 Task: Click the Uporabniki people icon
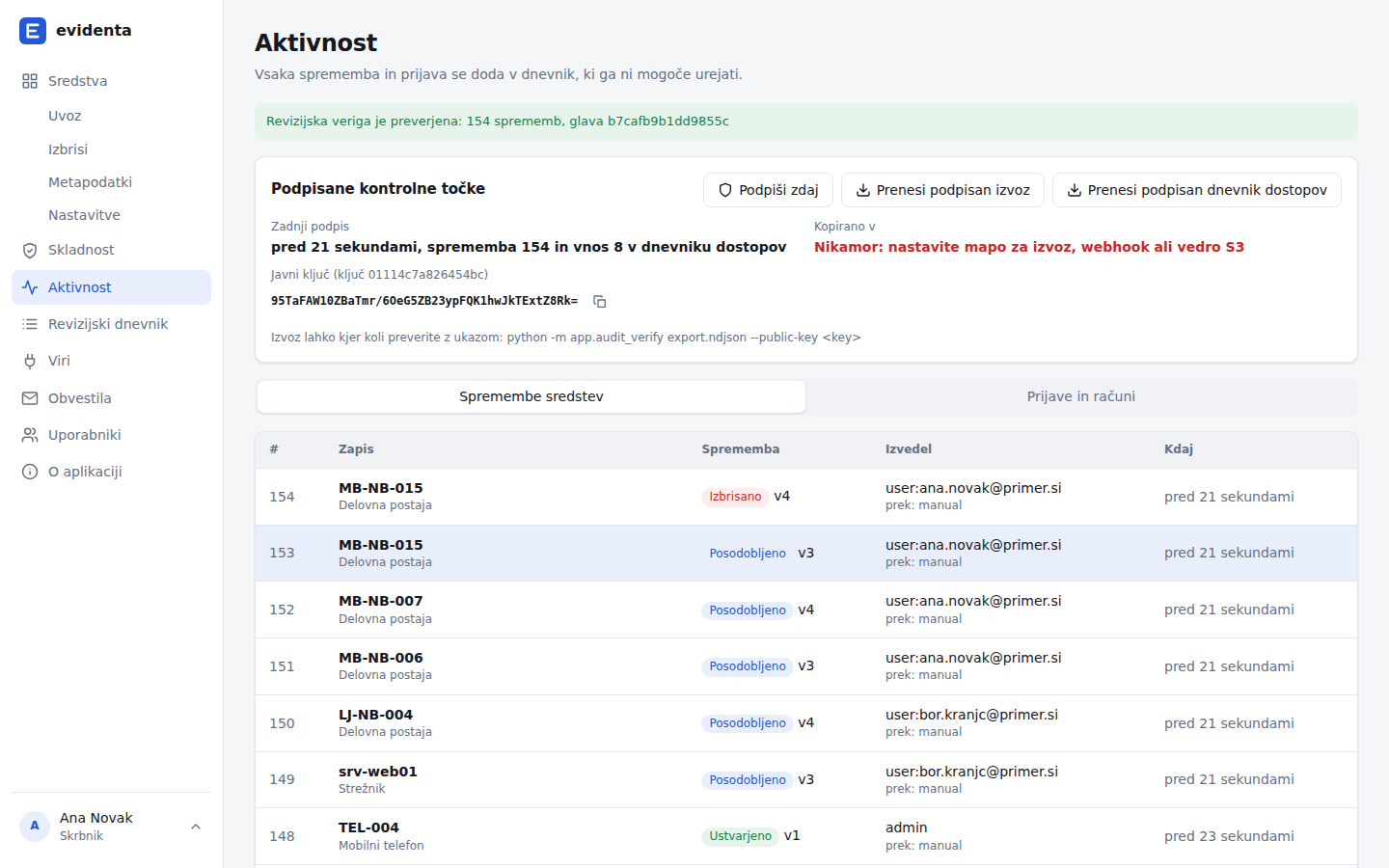(x=30, y=435)
